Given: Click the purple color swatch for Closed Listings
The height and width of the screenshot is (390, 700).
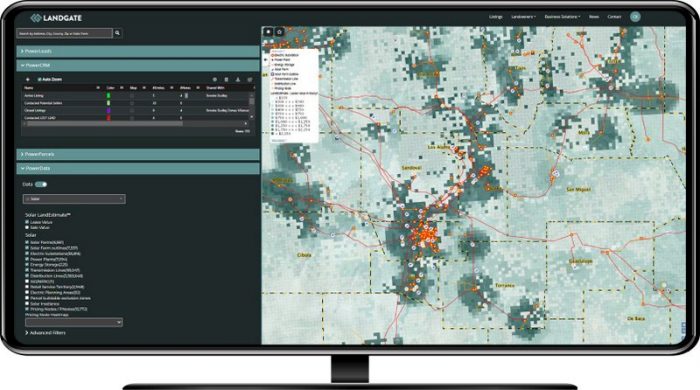Looking at the screenshot, I should pos(108,110).
